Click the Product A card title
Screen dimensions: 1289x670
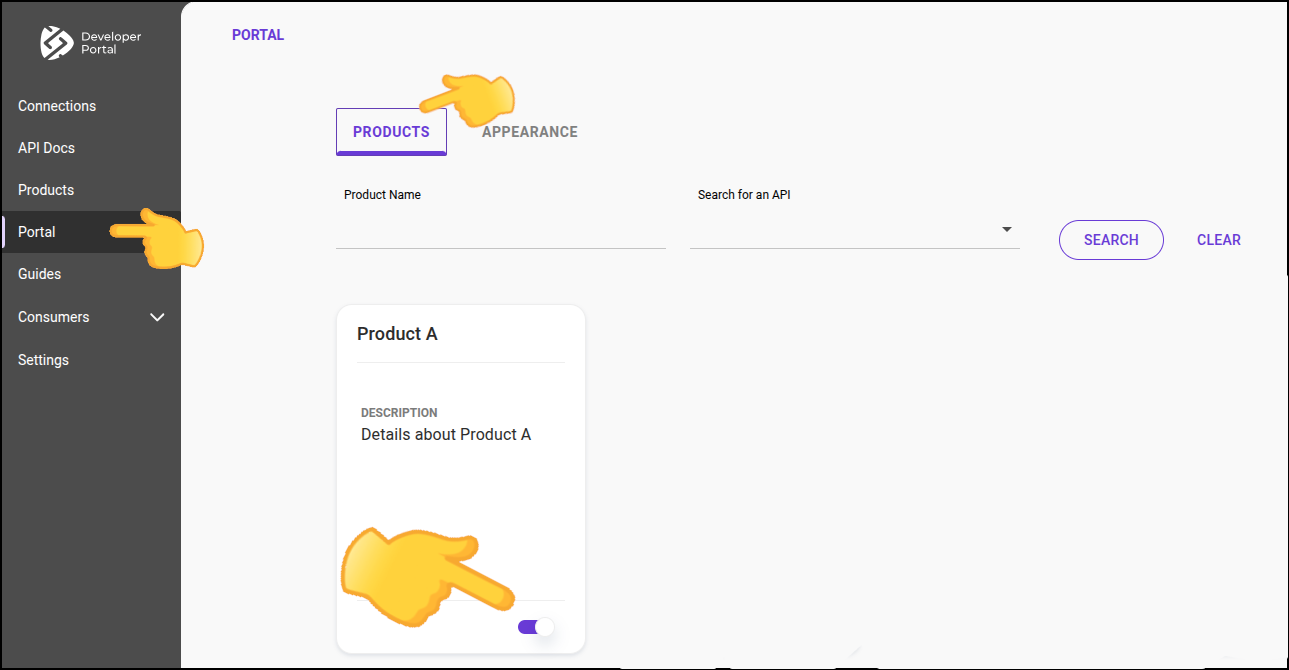pos(397,333)
